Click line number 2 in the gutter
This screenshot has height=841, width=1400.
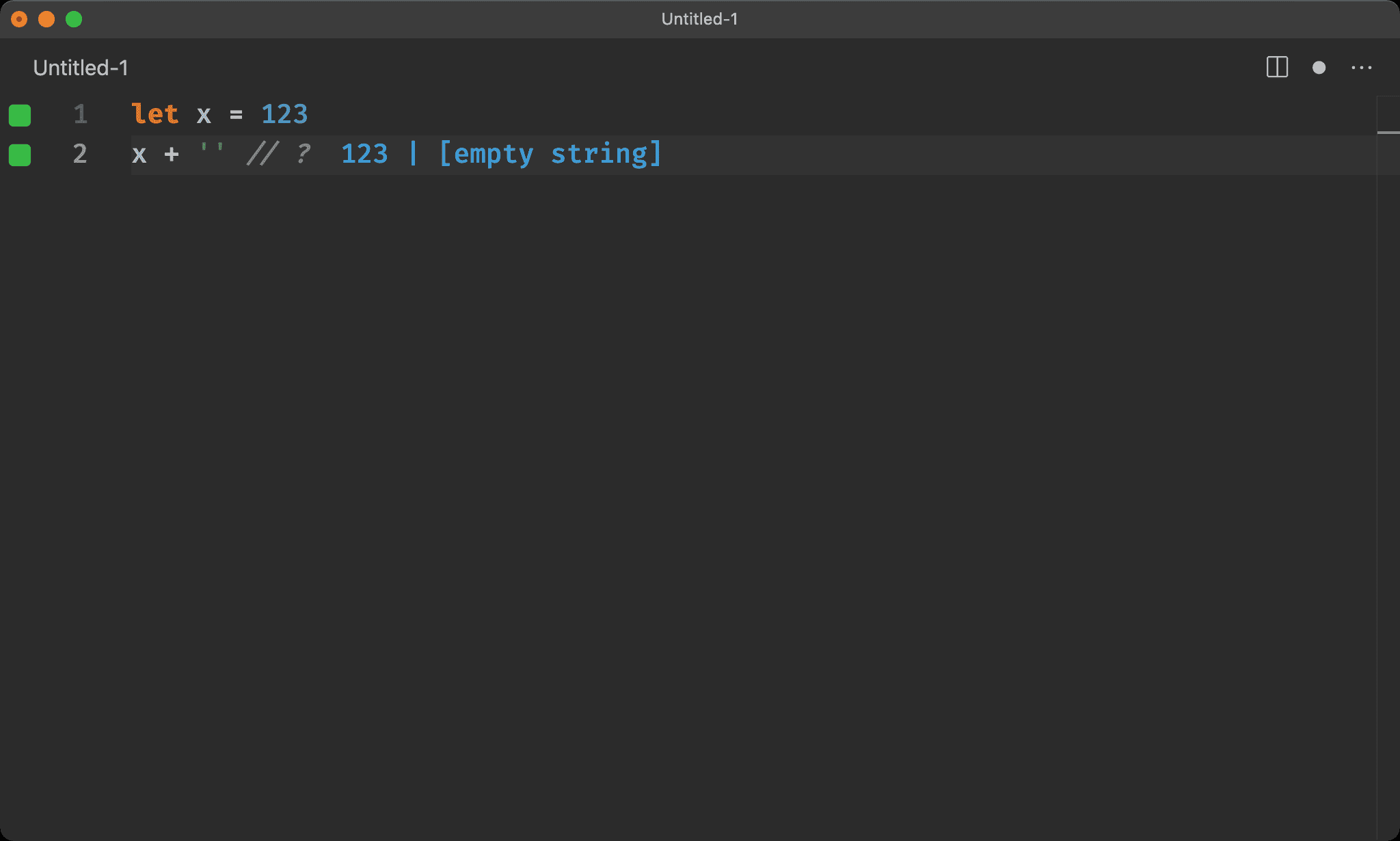pyautogui.click(x=80, y=154)
